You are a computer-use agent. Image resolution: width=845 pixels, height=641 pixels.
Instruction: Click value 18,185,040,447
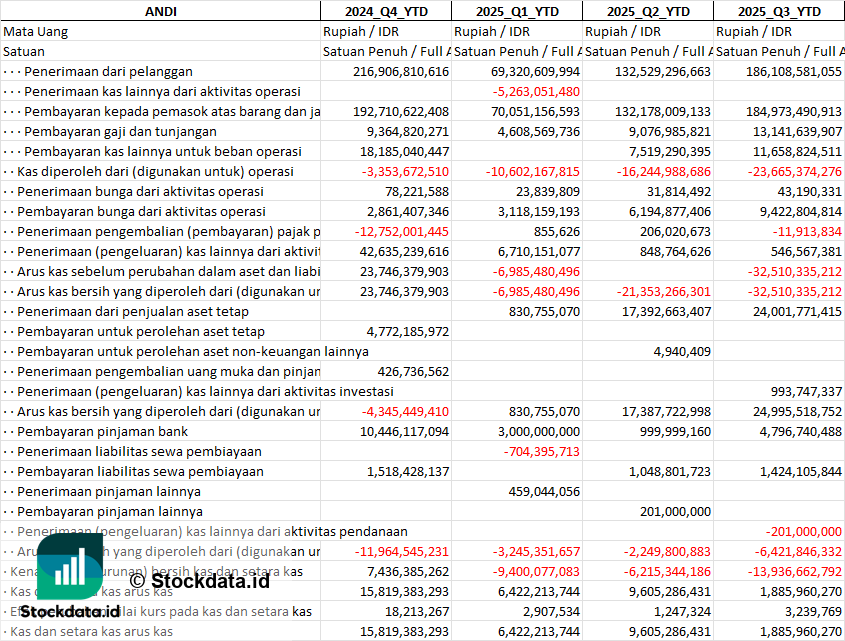pyautogui.click(x=404, y=151)
